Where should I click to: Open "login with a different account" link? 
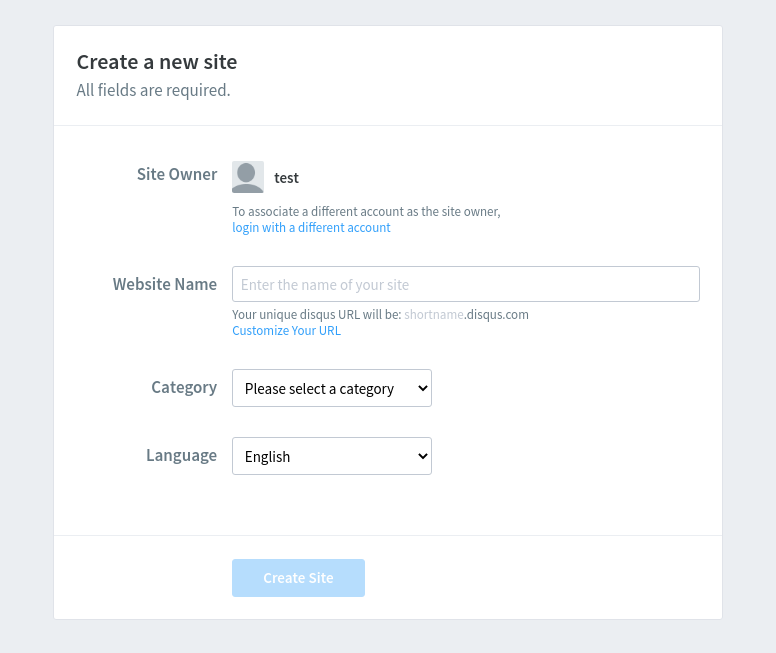(x=311, y=227)
